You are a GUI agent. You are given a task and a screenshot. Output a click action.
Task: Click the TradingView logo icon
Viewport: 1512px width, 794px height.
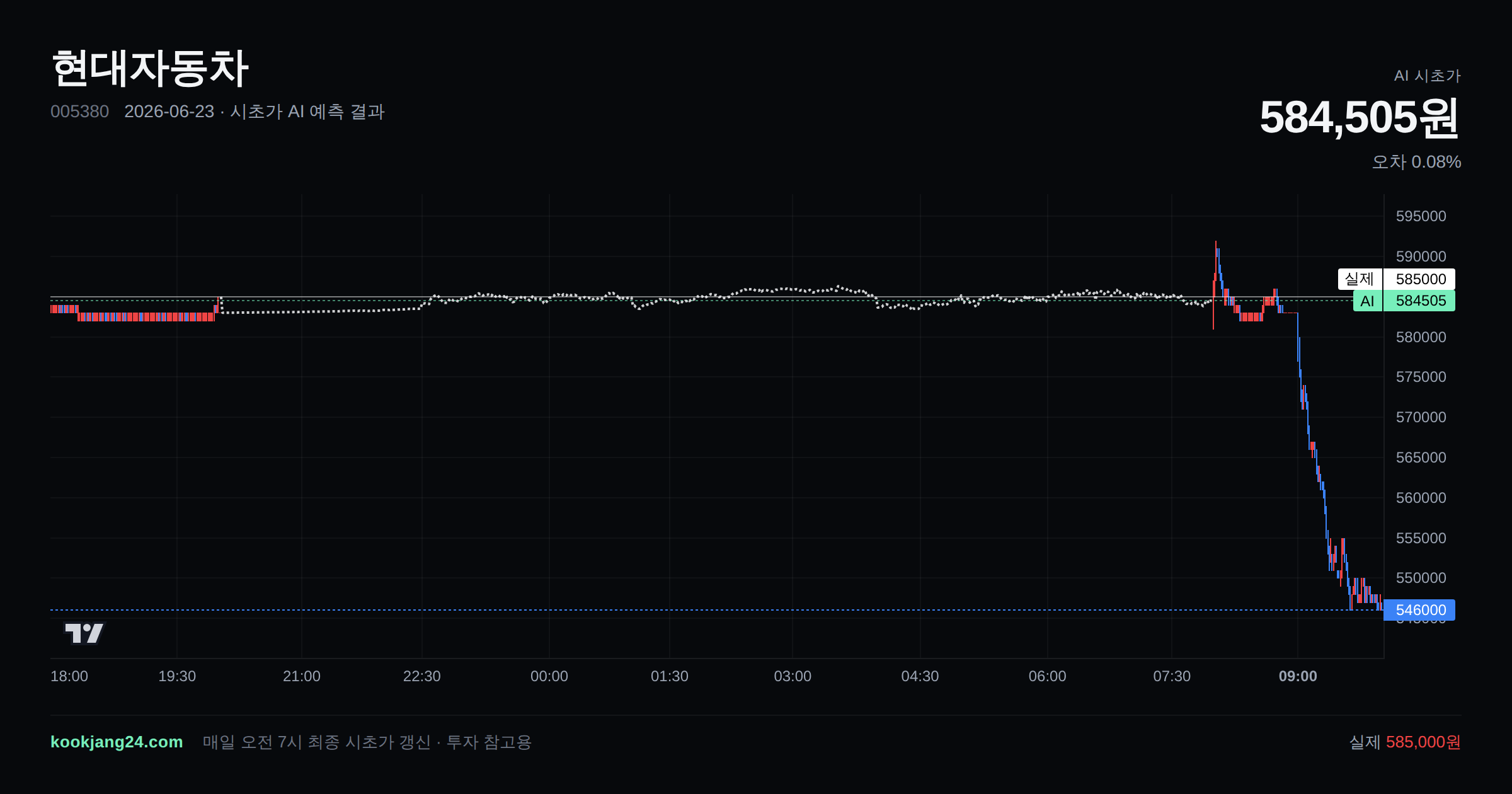click(x=84, y=633)
